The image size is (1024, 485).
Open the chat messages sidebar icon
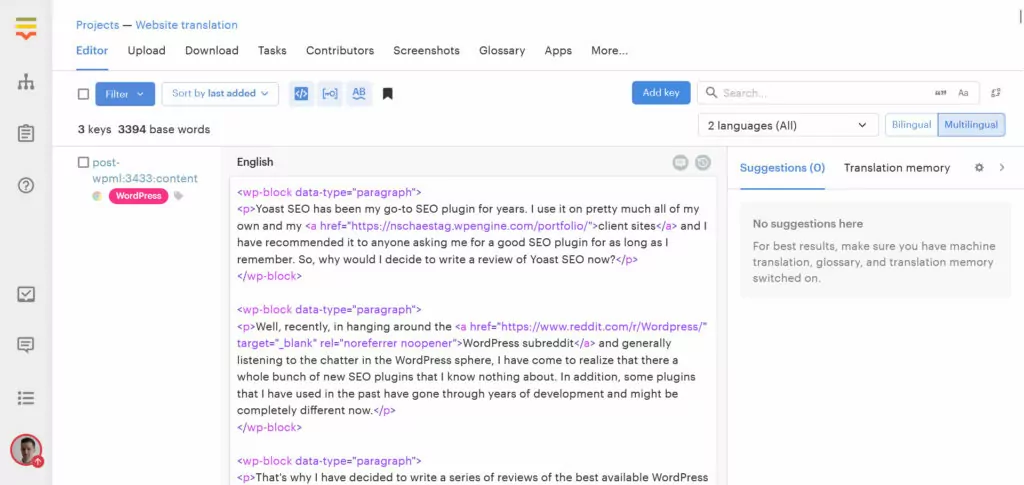26,345
